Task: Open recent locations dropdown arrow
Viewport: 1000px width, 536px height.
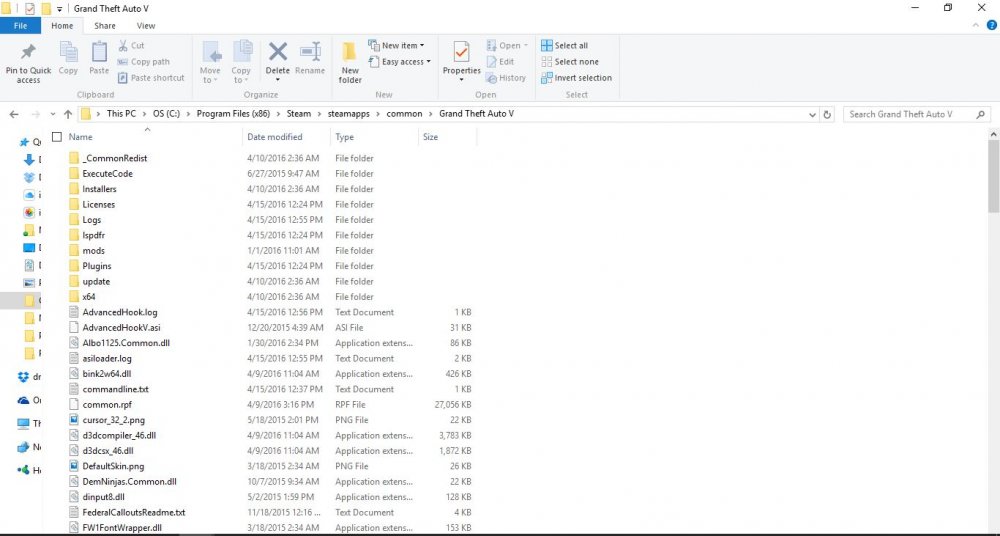Action: coord(52,114)
